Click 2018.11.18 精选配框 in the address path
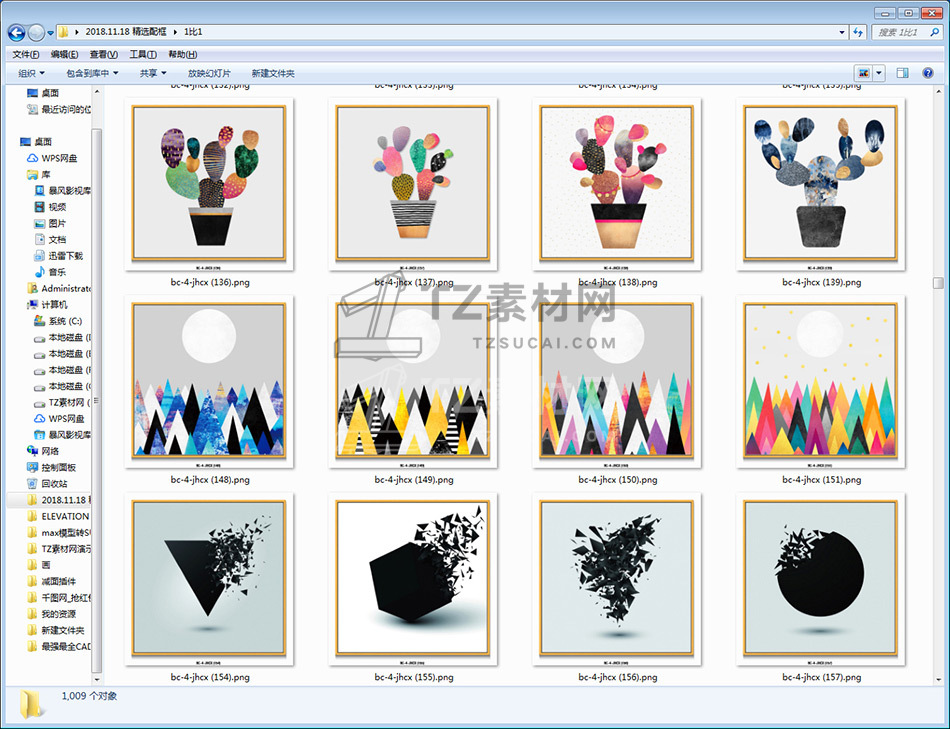950x729 pixels. (125, 32)
